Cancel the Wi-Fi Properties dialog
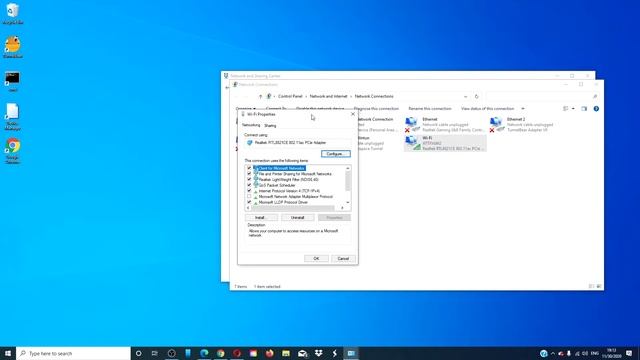The height and width of the screenshot is (360, 640). (x=343, y=258)
